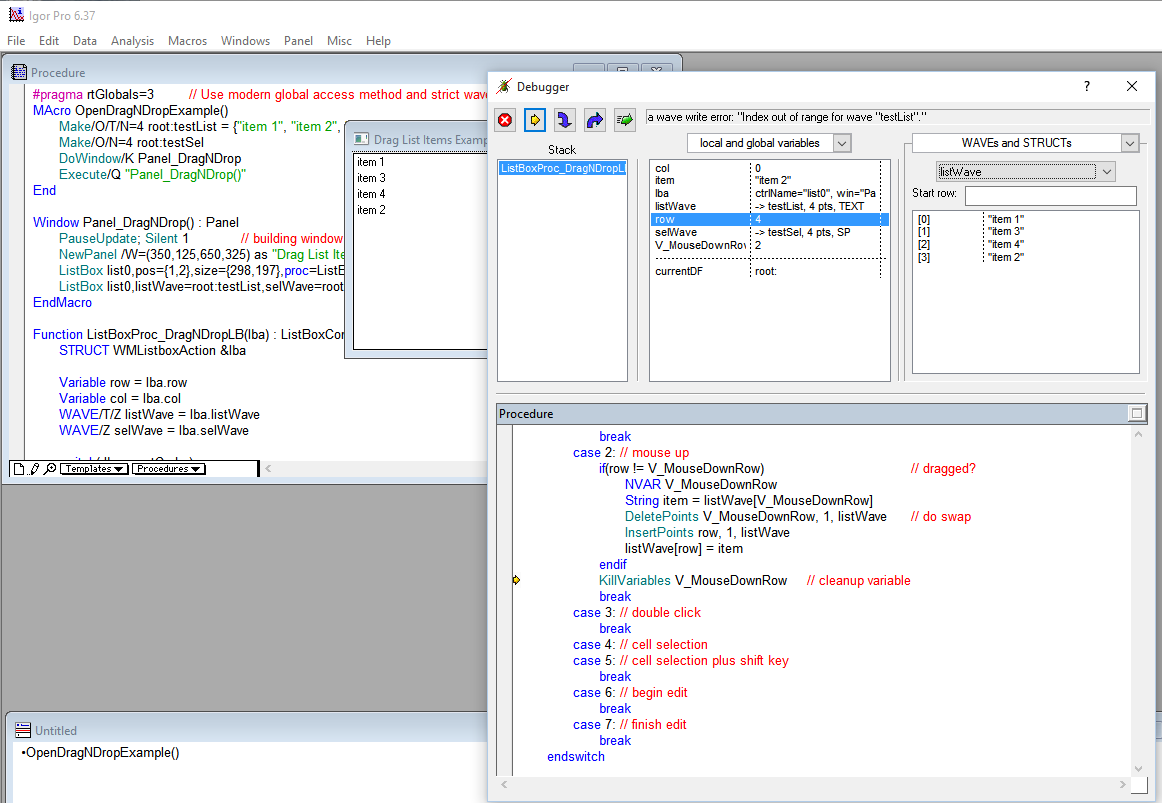Click the blue curved Step Out arrow icon
Screen dimensions: 1162x803
point(594,120)
